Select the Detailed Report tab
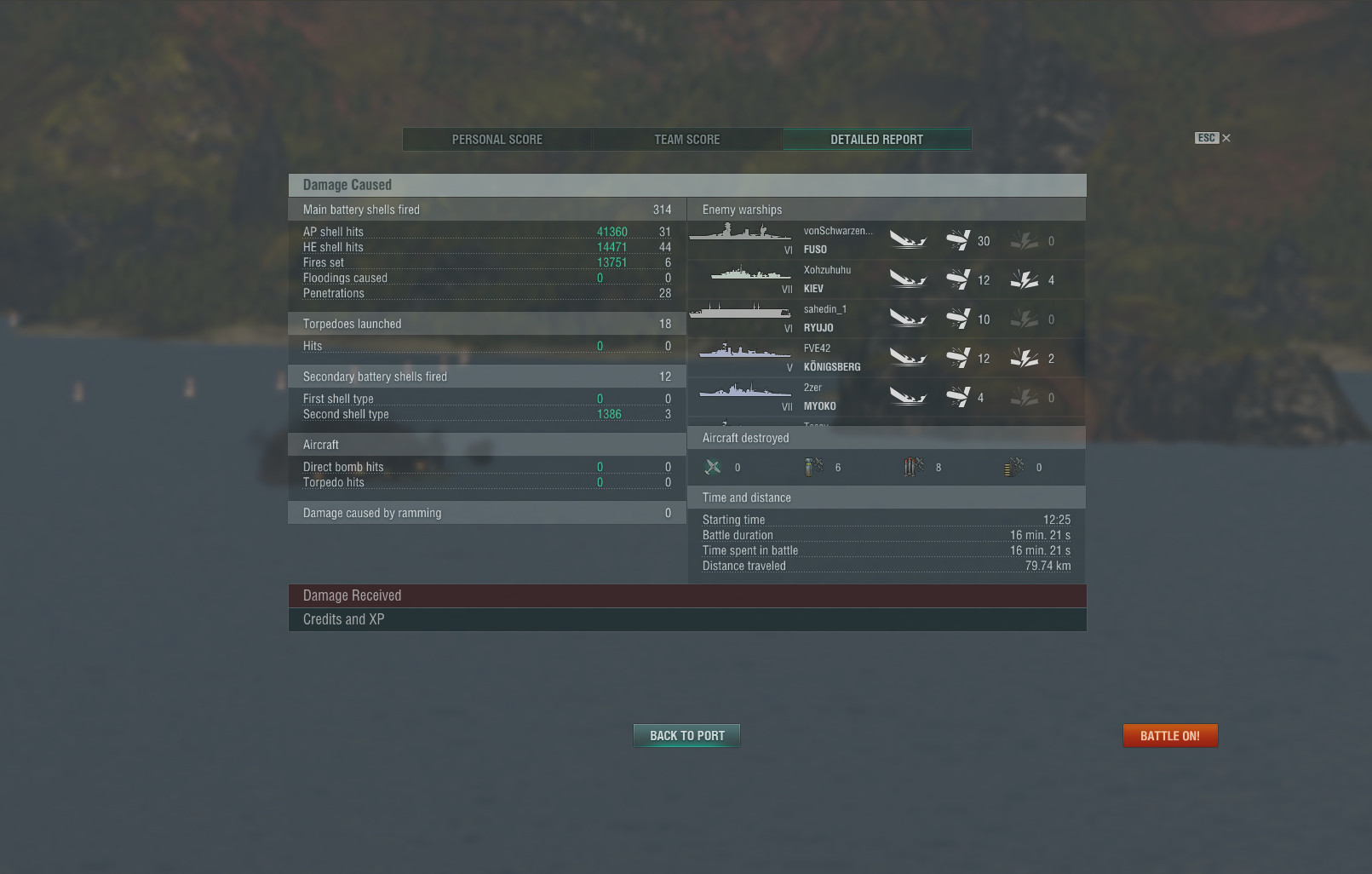The width and height of the screenshot is (1372, 874). (x=877, y=140)
